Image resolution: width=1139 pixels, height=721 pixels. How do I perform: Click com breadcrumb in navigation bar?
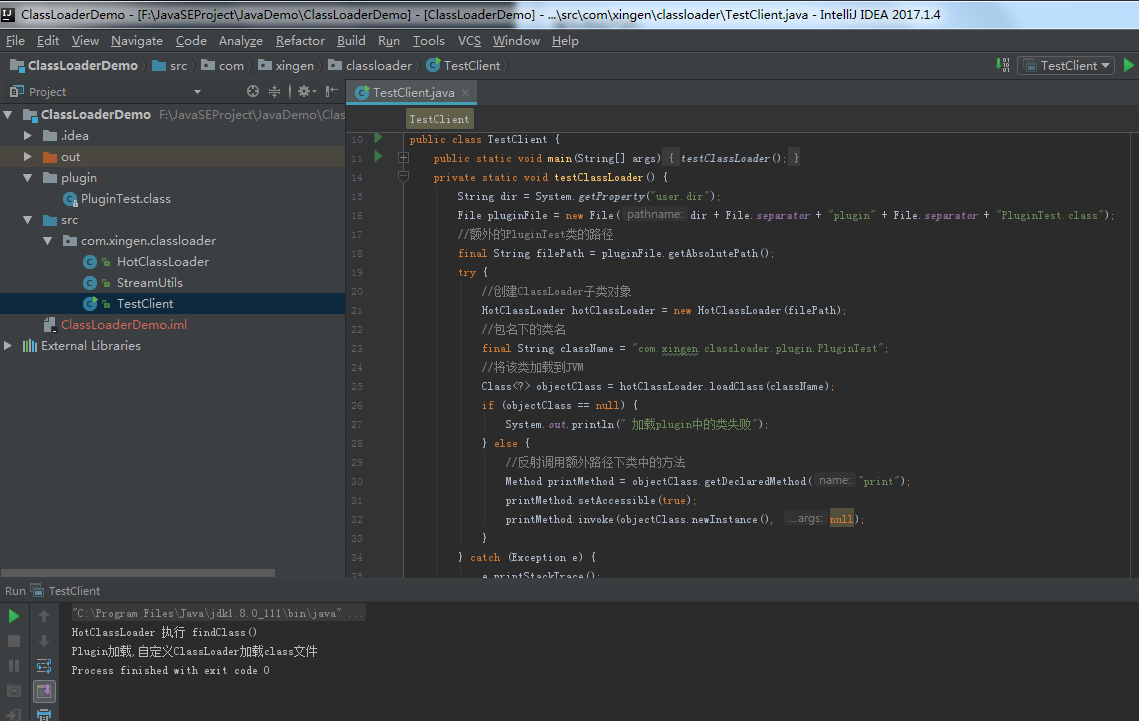click(222, 65)
